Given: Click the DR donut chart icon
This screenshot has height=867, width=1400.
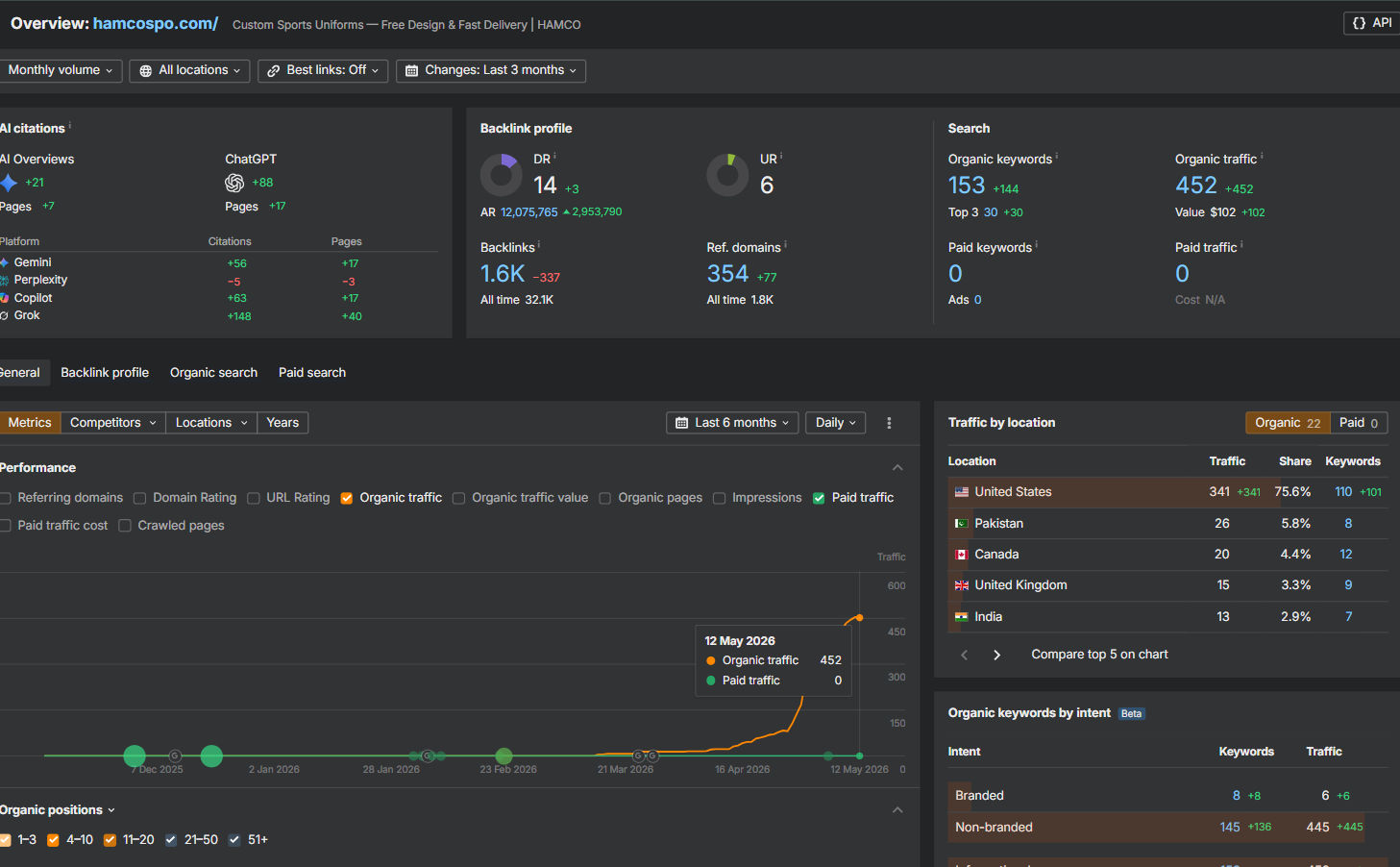Looking at the screenshot, I should point(502,175).
